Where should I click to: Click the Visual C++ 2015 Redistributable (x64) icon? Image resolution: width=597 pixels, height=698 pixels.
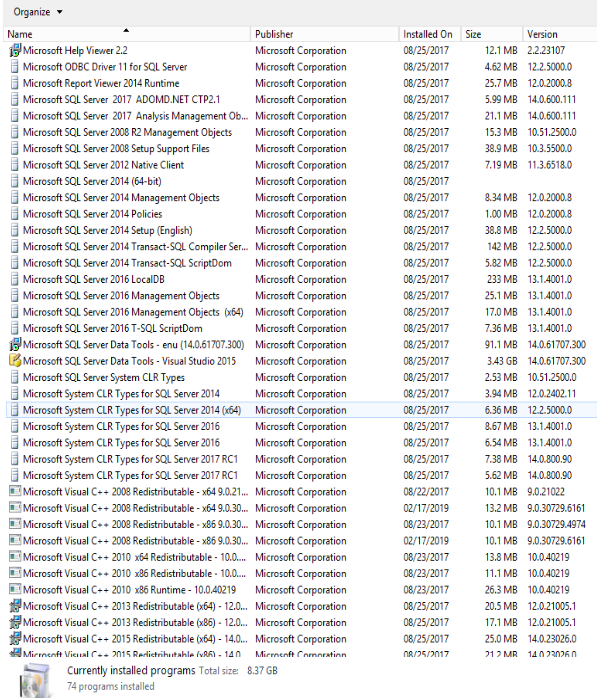click(15, 639)
